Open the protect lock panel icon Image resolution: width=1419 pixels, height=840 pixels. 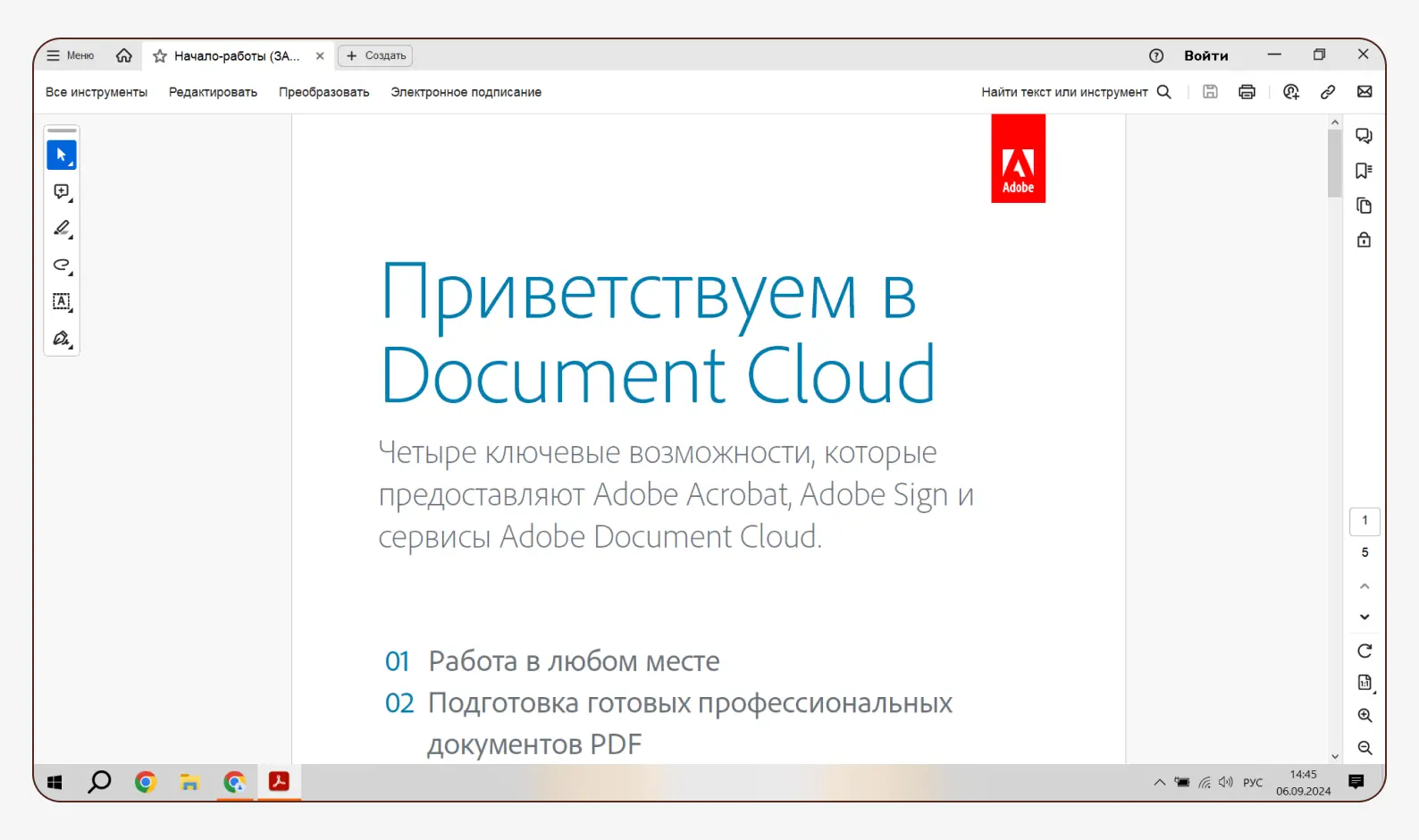[1364, 239]
